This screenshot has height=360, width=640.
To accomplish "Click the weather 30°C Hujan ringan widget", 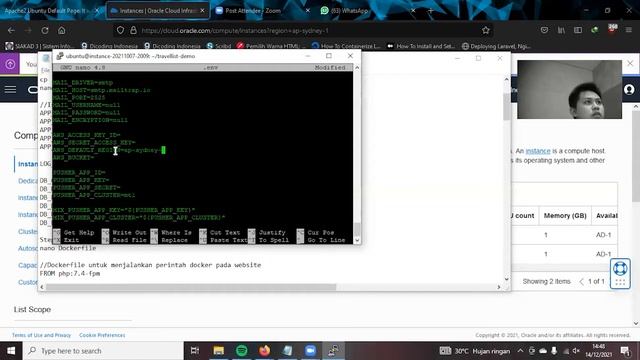I will [x=475, y=351].
